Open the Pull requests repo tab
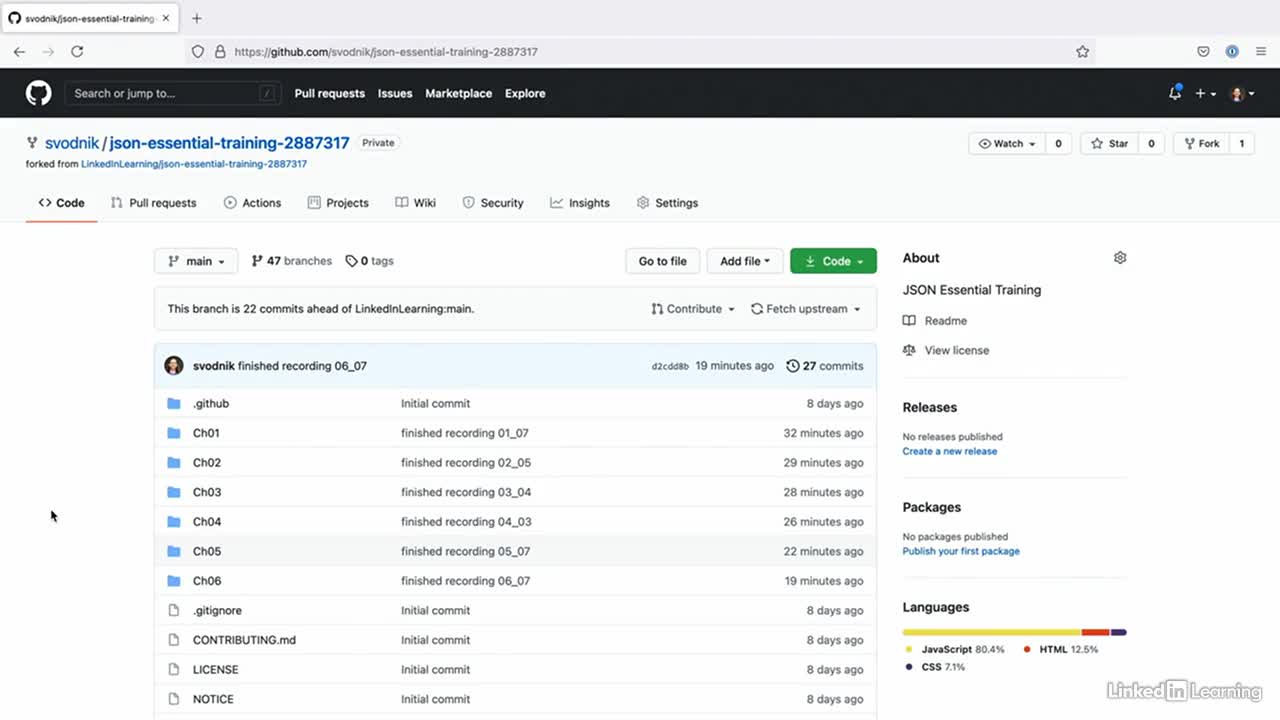The image size is (1280, 720). (x=153, y=203)
